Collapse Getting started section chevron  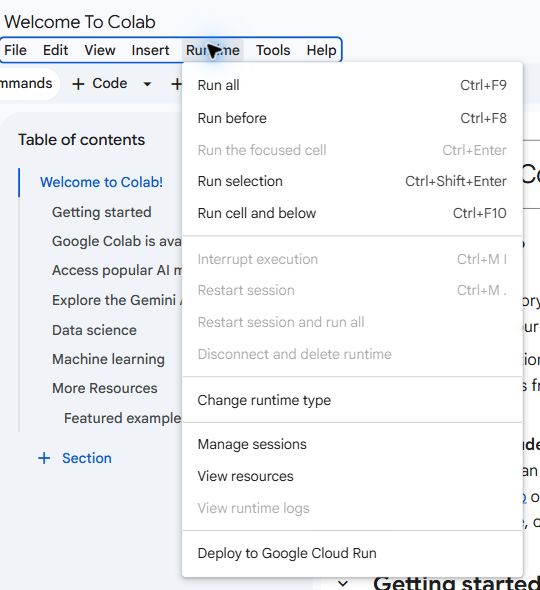(343, 584)
